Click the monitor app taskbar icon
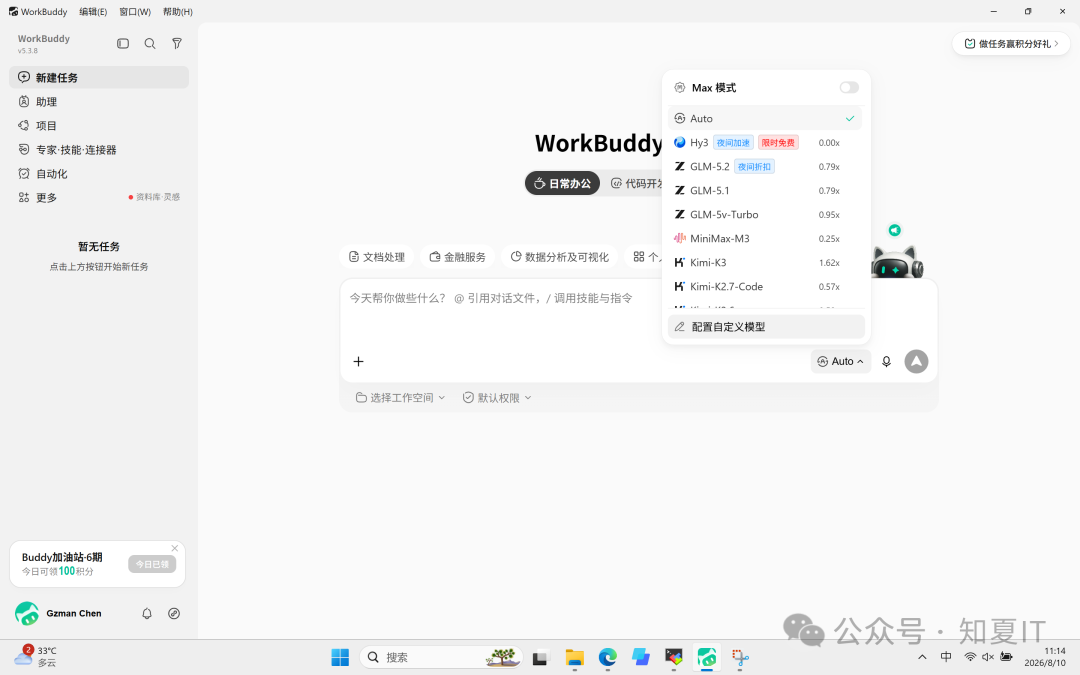Screen dimensions: 1080x675 [674, 657]
